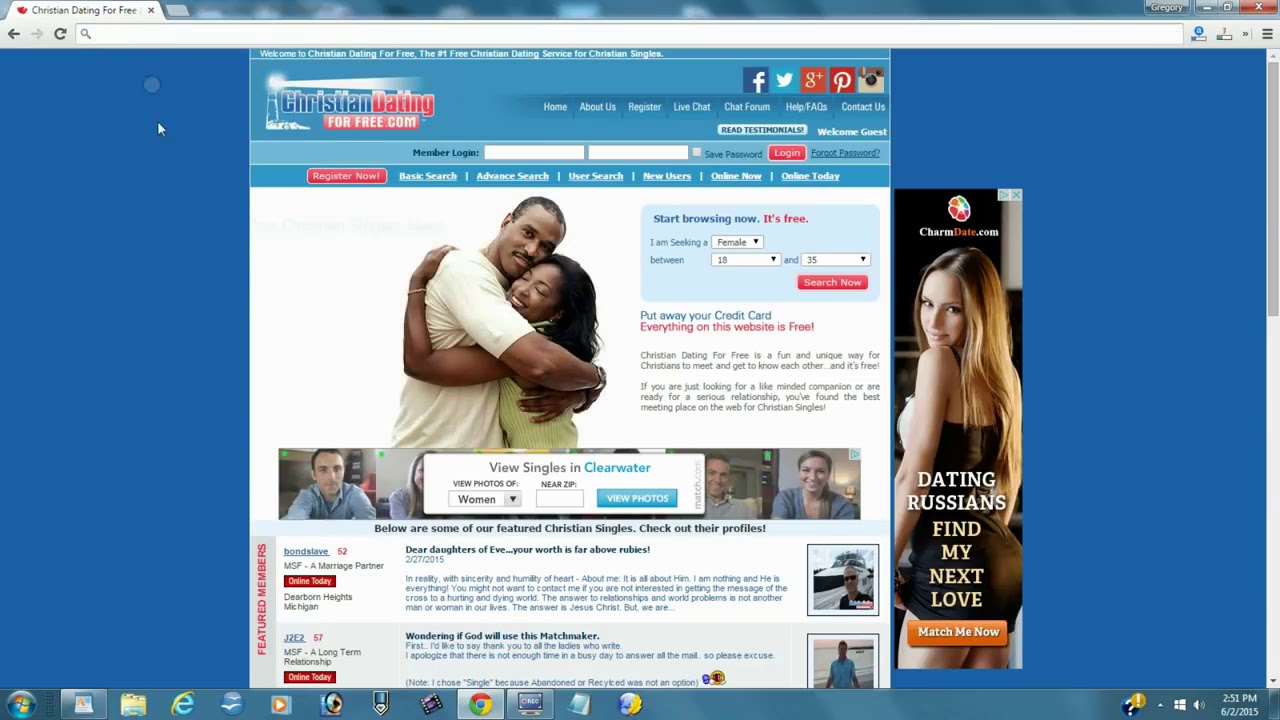Click emoticon after J2E2's note text
The image size is (1280, 720).
tap(713, 678)
